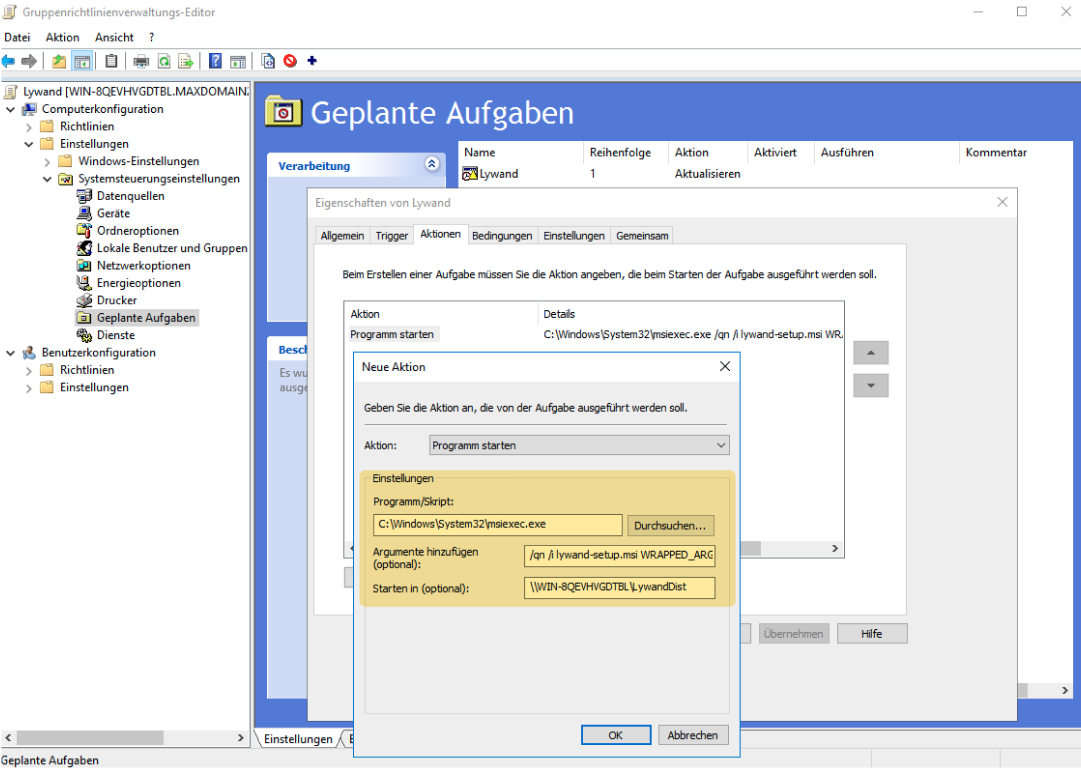1081x768 pixels.
Task: Open the Datei menu
Action: (17, 37)
